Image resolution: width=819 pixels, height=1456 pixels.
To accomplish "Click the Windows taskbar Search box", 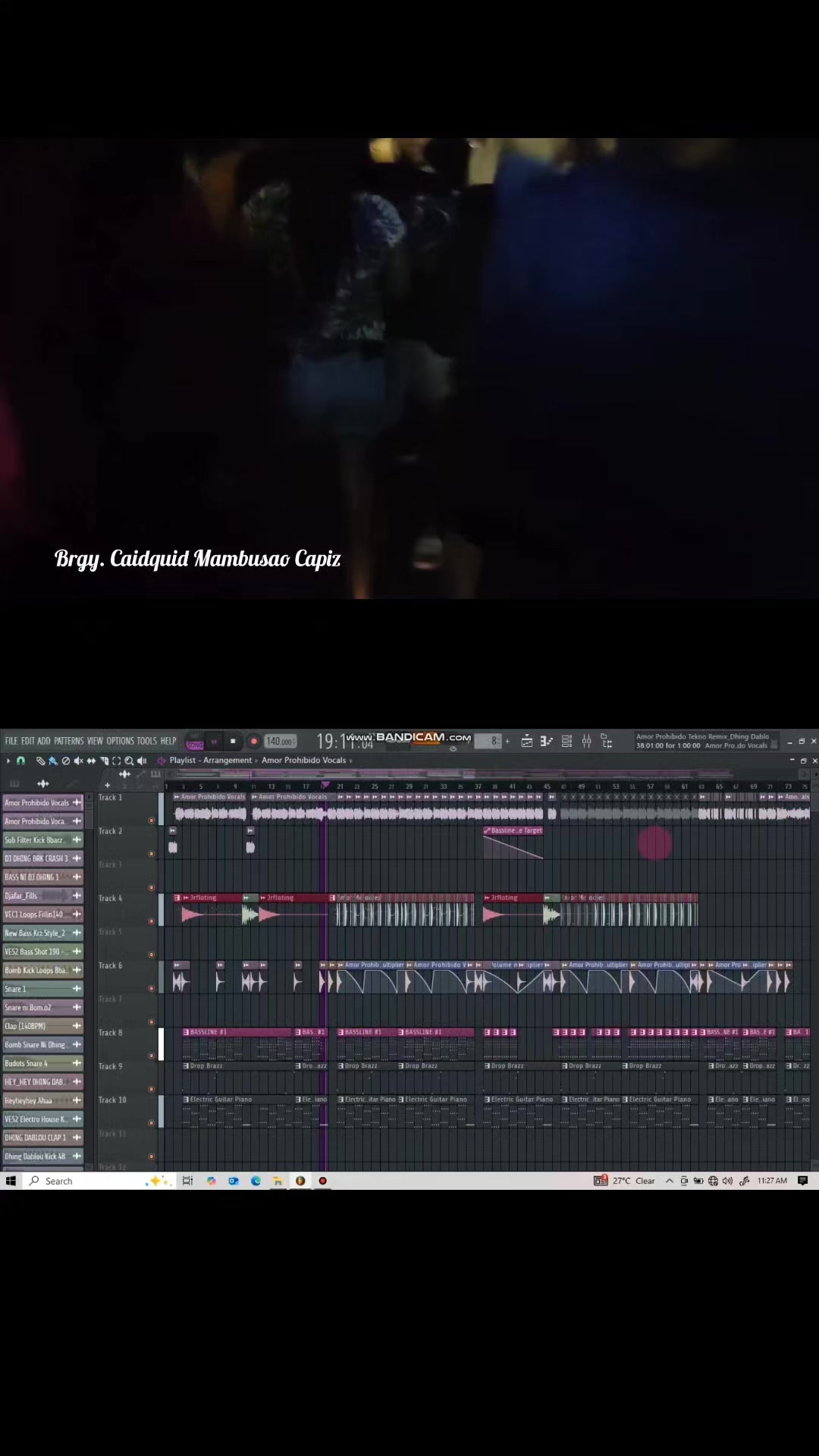I will [x=99, y=1181].
